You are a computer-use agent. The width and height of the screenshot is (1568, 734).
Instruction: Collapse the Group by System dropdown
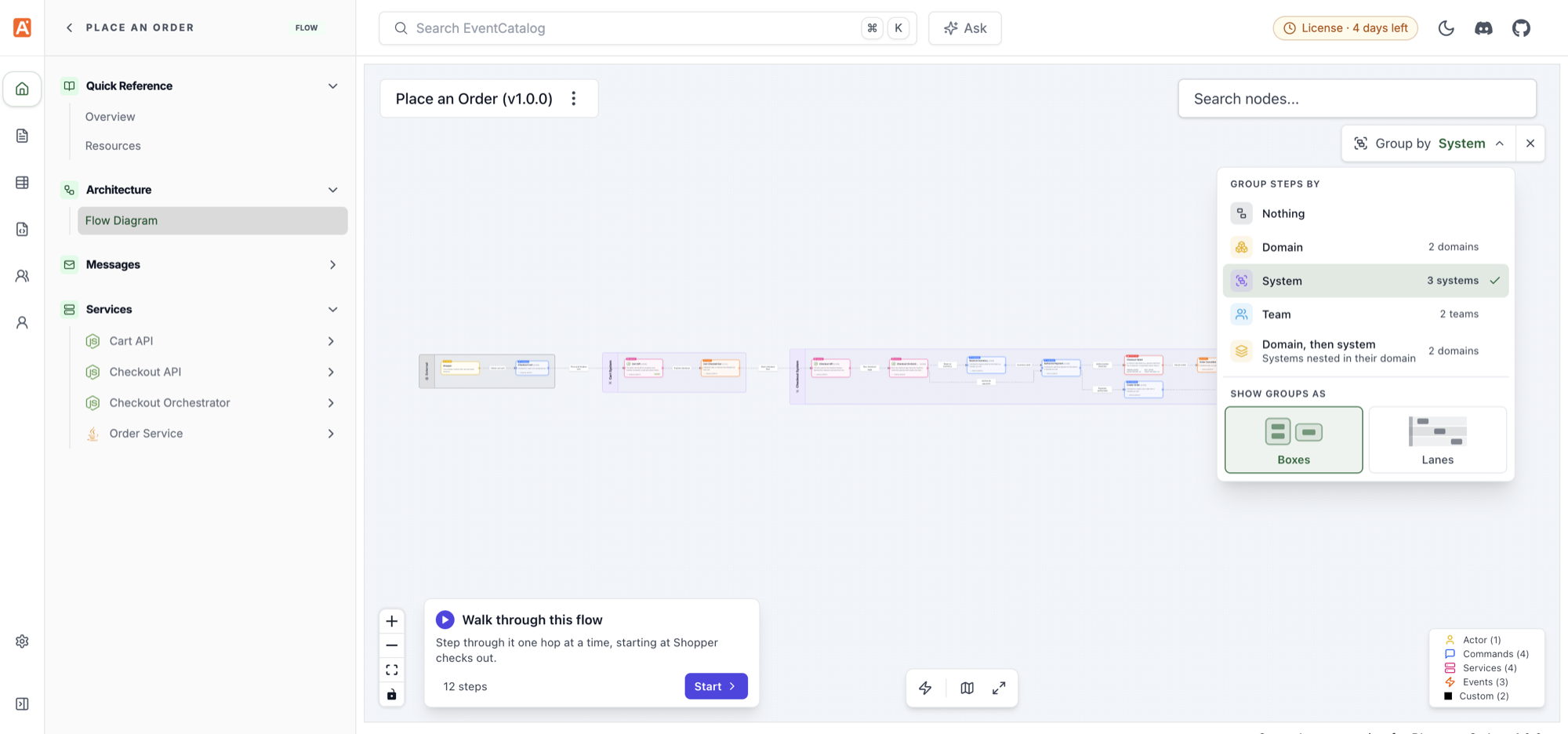1428,144
